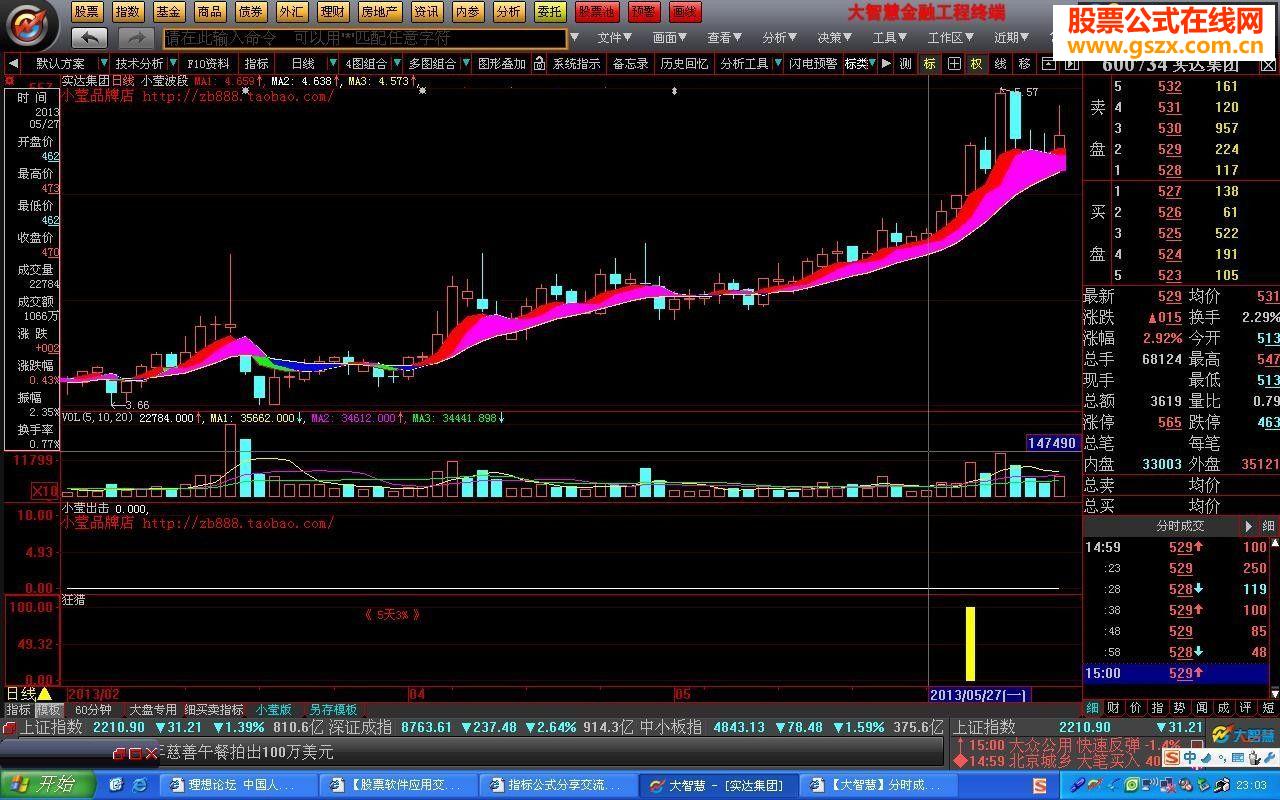Image resolution: width=1280 pixels, height=800 pixels.
Task: Toggle the 权 rights-adjustment button
Action: click(x=977, y=63)
